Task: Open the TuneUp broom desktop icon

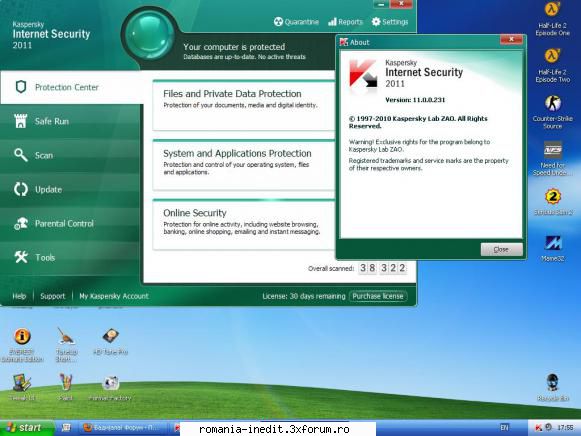Action: [66, 345]
